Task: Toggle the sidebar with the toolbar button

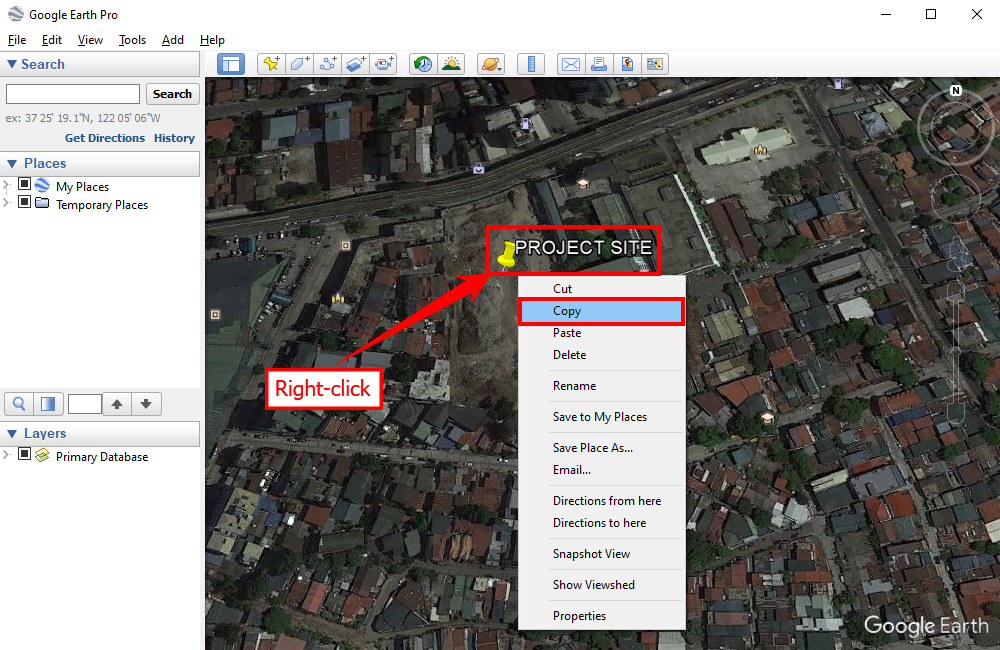Action: coord(231,64)
